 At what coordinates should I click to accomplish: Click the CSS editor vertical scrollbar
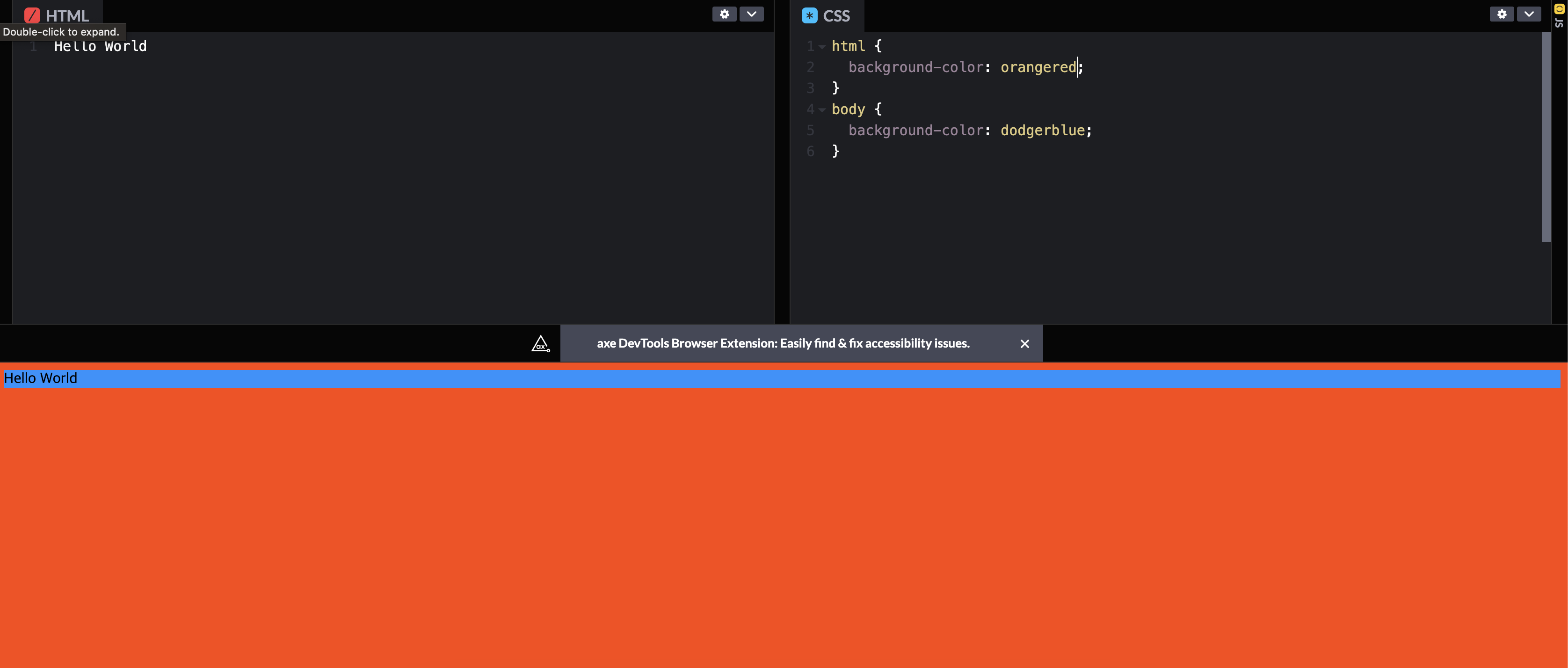point(1546,137)
